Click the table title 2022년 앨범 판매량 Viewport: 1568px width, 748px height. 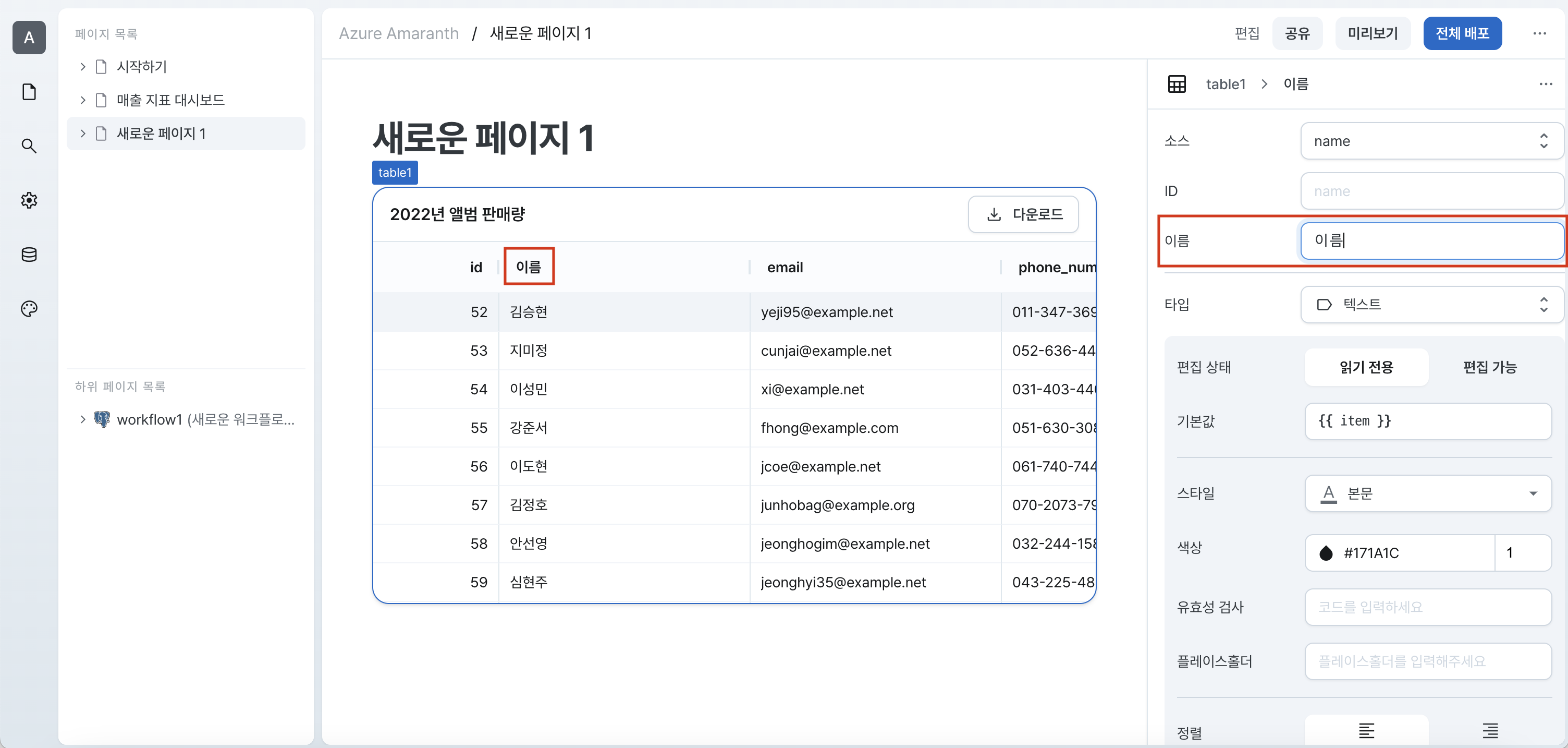[457, 214]
